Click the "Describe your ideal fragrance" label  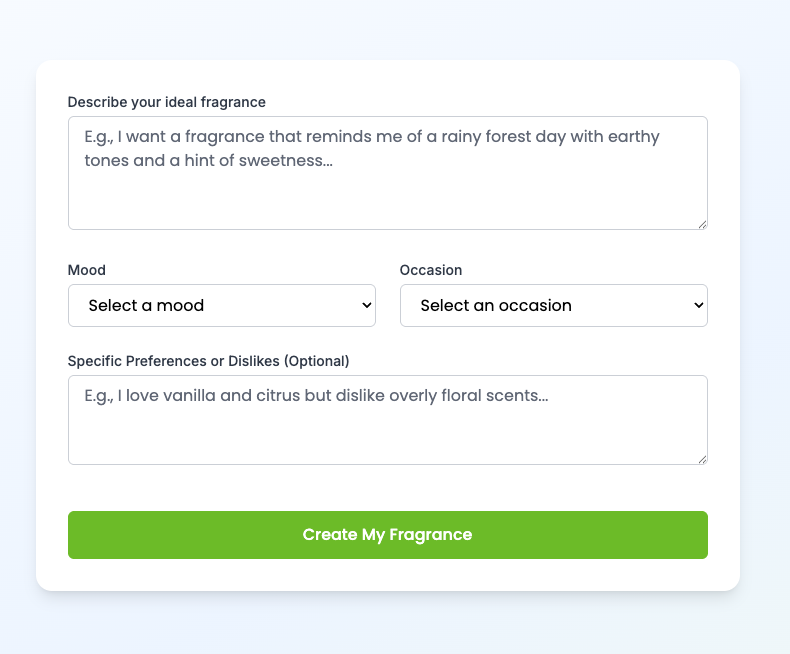[166, 102]
